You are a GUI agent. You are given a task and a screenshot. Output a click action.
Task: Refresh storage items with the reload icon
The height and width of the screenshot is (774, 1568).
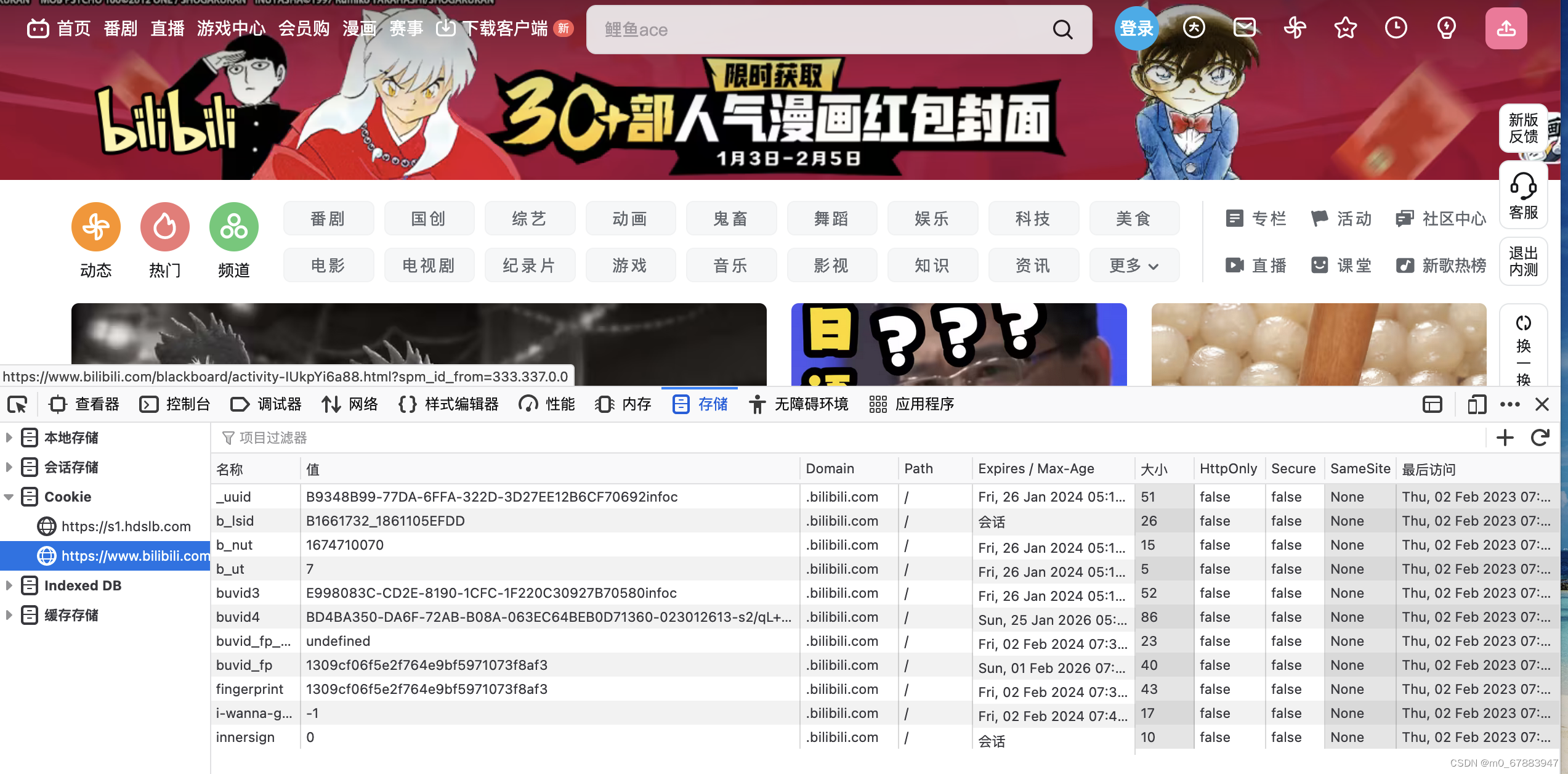pyautogui.click(x=1539, y=438)
